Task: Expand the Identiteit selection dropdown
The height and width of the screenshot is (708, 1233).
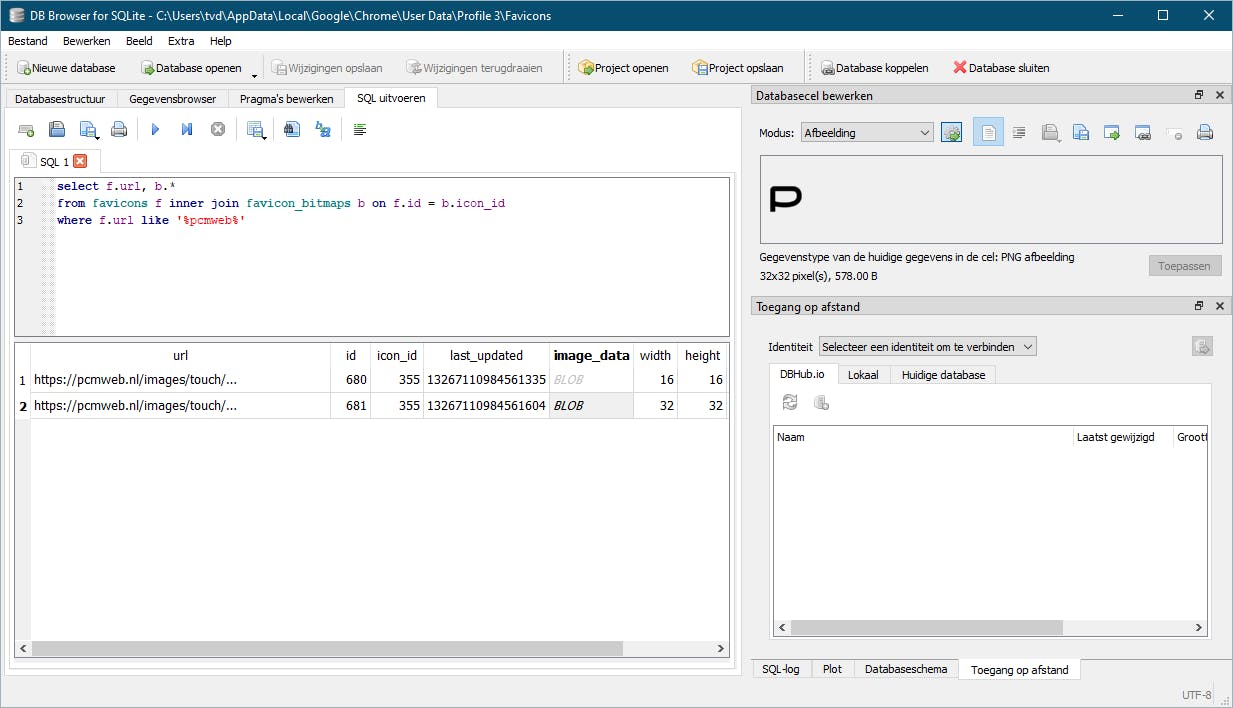Action: click(x=927, y=347)
